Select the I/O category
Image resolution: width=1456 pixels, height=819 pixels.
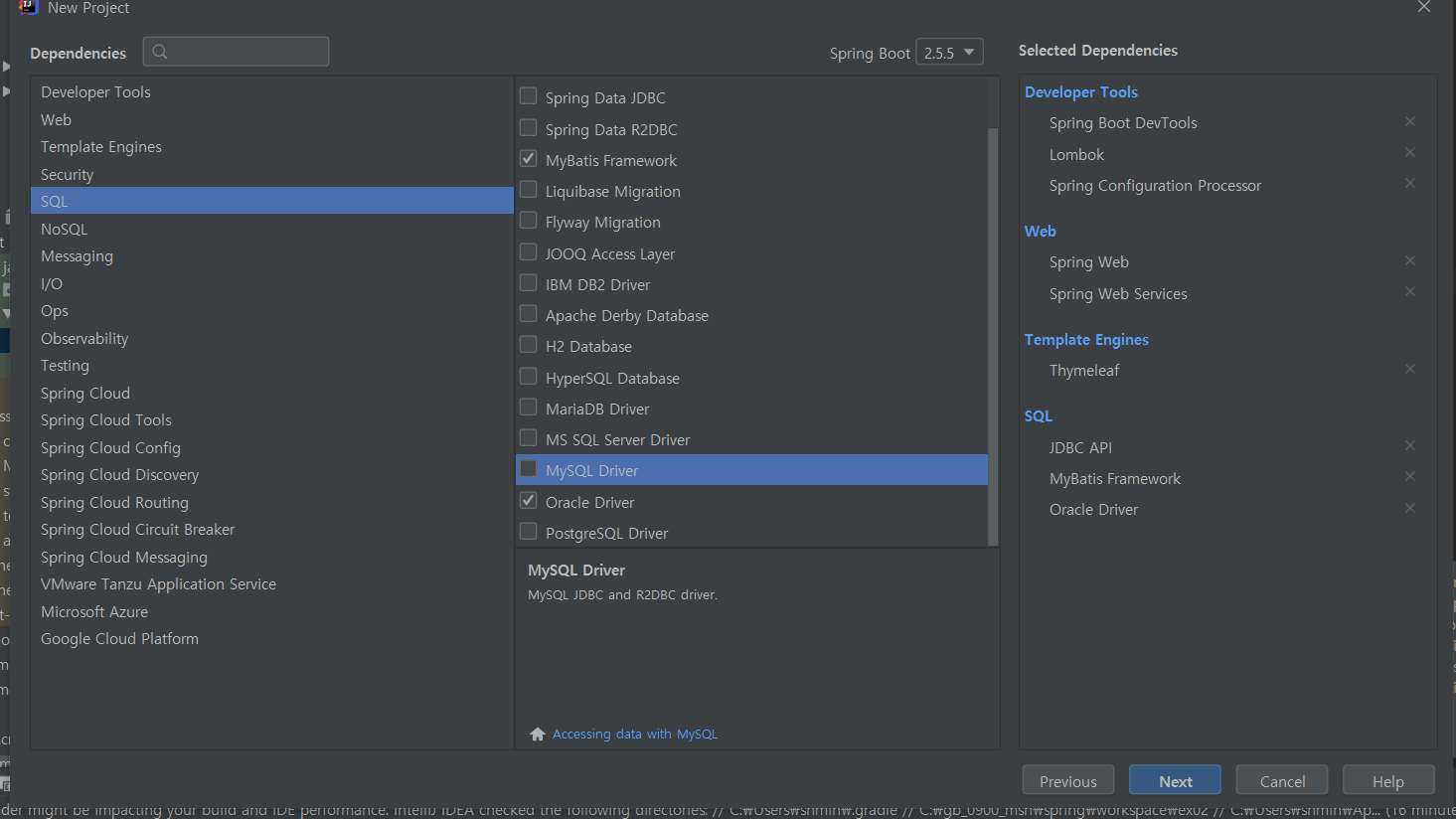point(271,283)
